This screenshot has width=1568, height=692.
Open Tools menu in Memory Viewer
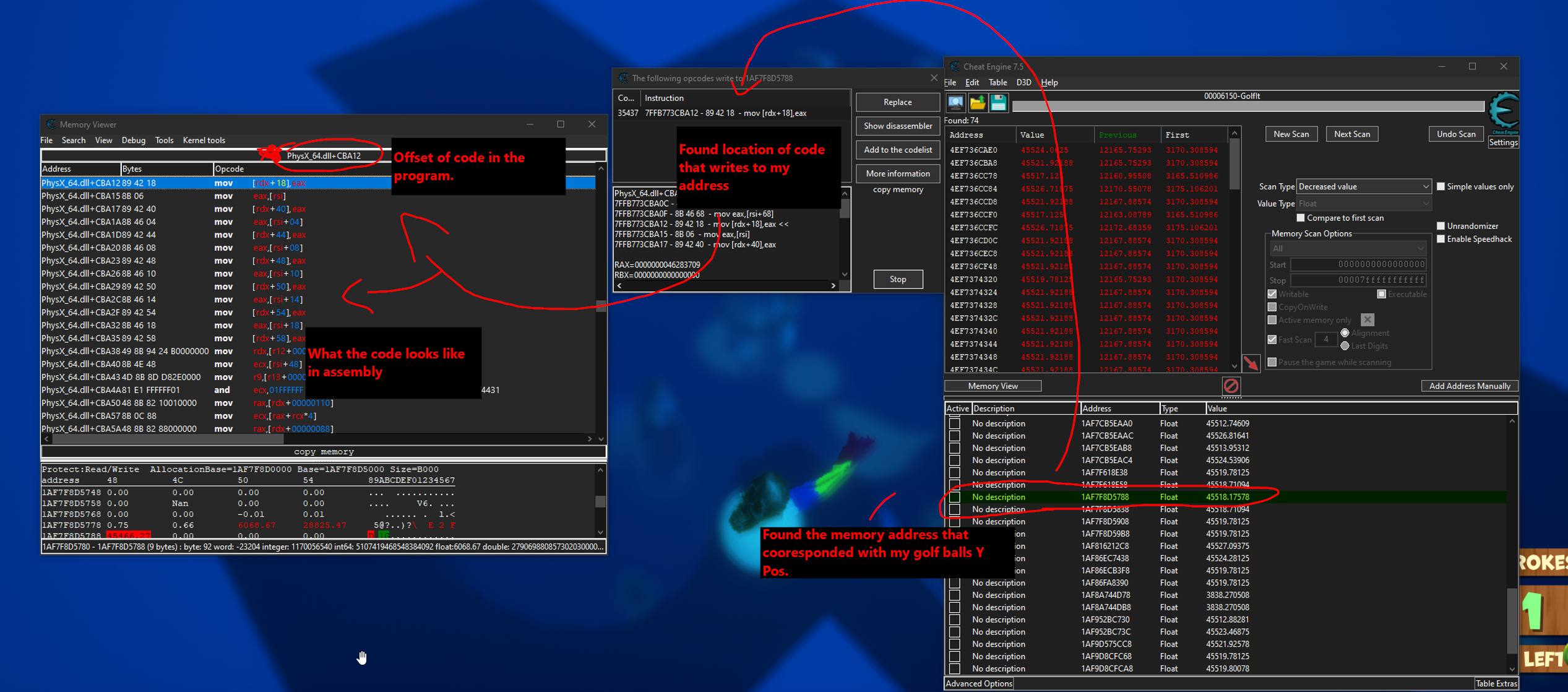tap(164, 141)
